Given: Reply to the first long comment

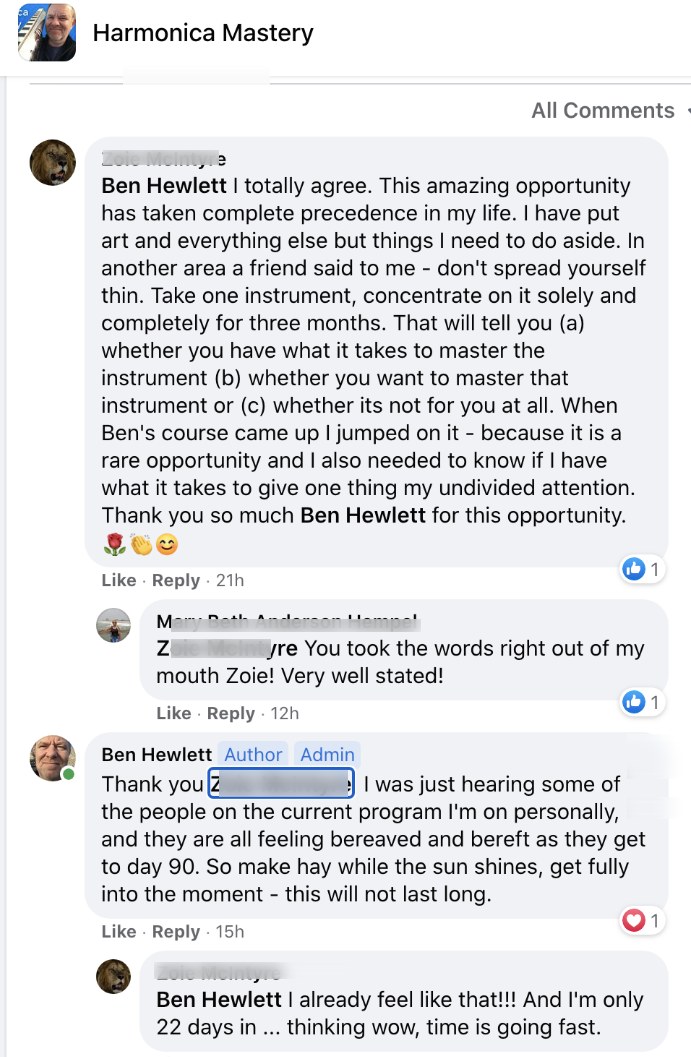Looking at the screenshot, I should pos(176,580).
